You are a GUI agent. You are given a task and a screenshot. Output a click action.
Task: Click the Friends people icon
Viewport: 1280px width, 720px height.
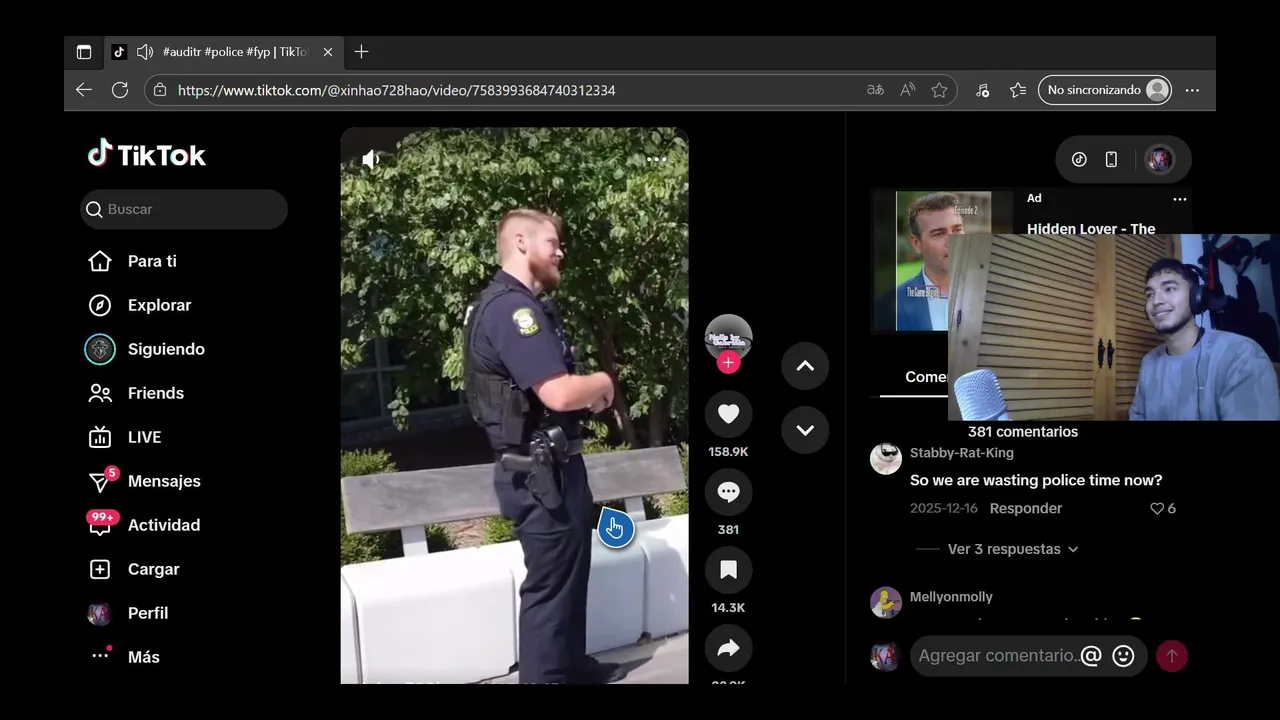point(100,393)
